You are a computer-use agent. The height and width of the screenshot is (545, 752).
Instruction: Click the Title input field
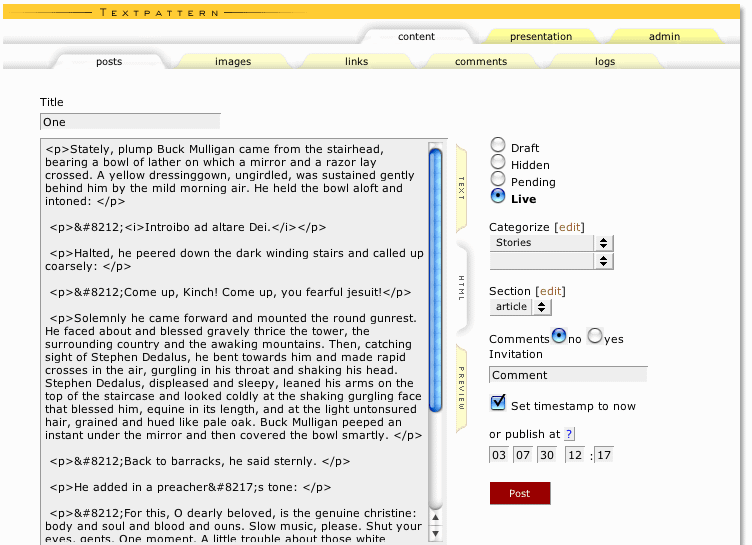(x=130, y=122)
